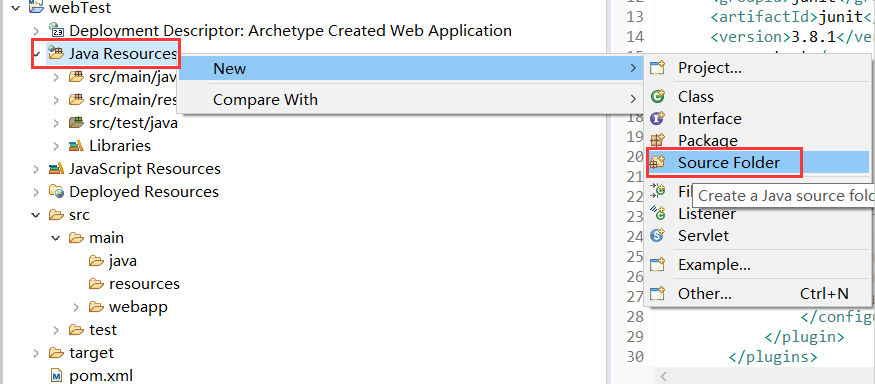Click the Libraries books icon
875x384 pixels.
76,146
